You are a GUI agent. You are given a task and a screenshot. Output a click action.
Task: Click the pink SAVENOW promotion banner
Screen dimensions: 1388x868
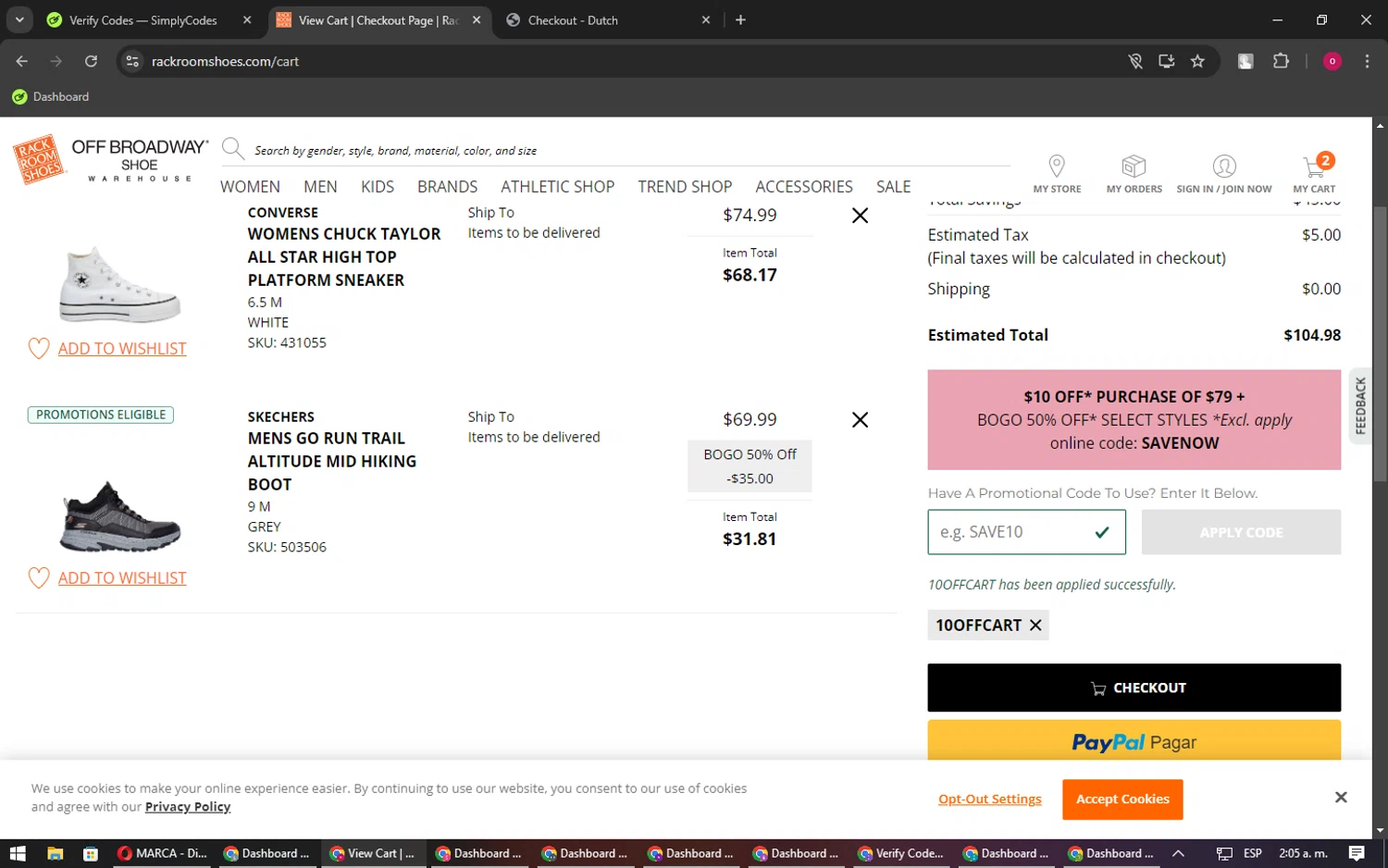(1134, 420)
